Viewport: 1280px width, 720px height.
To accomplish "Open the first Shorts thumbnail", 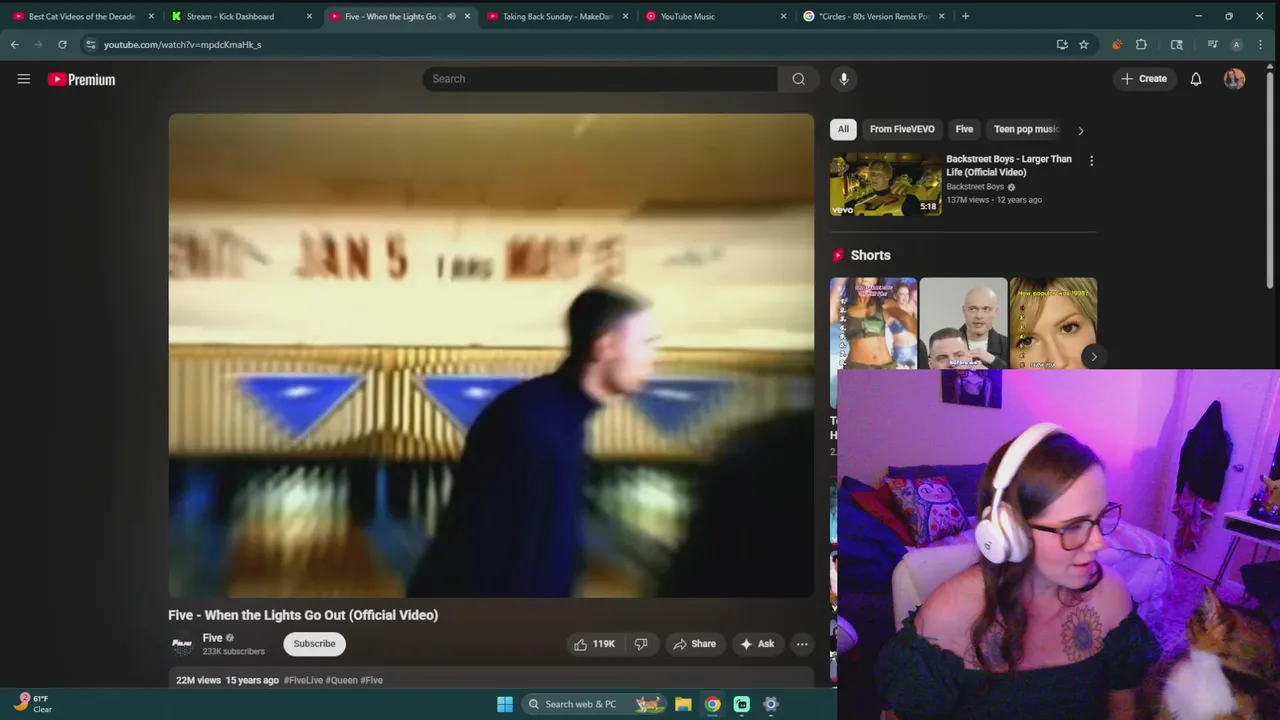I will 873,324.
